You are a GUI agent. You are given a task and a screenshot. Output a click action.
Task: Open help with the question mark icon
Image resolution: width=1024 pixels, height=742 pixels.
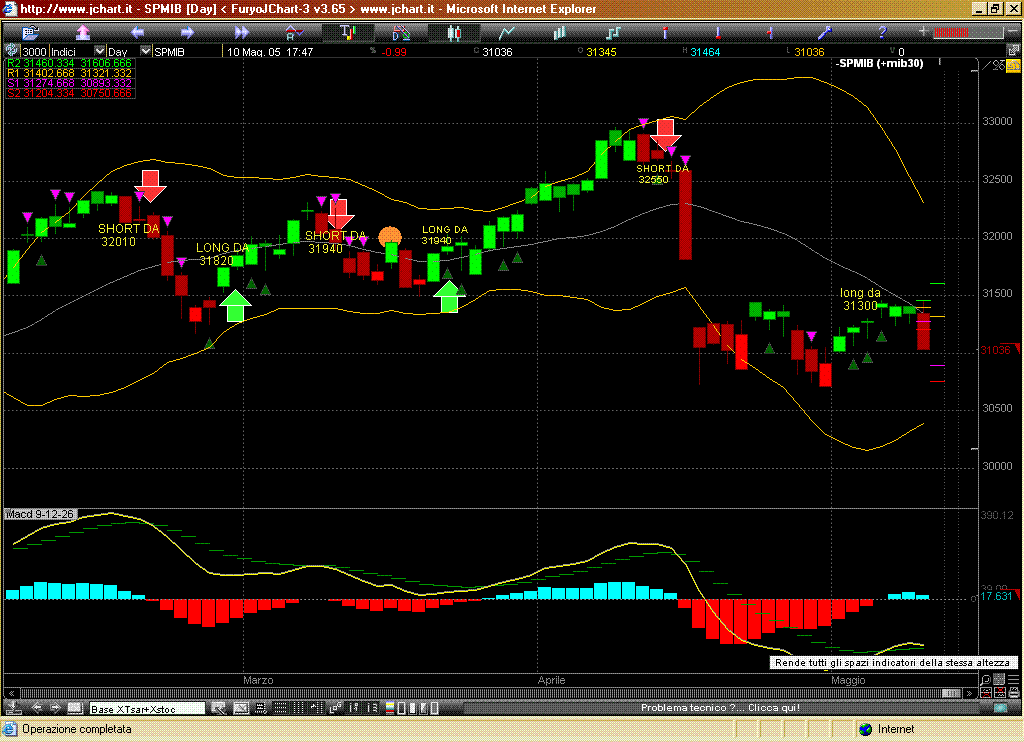tap(880, 33)
